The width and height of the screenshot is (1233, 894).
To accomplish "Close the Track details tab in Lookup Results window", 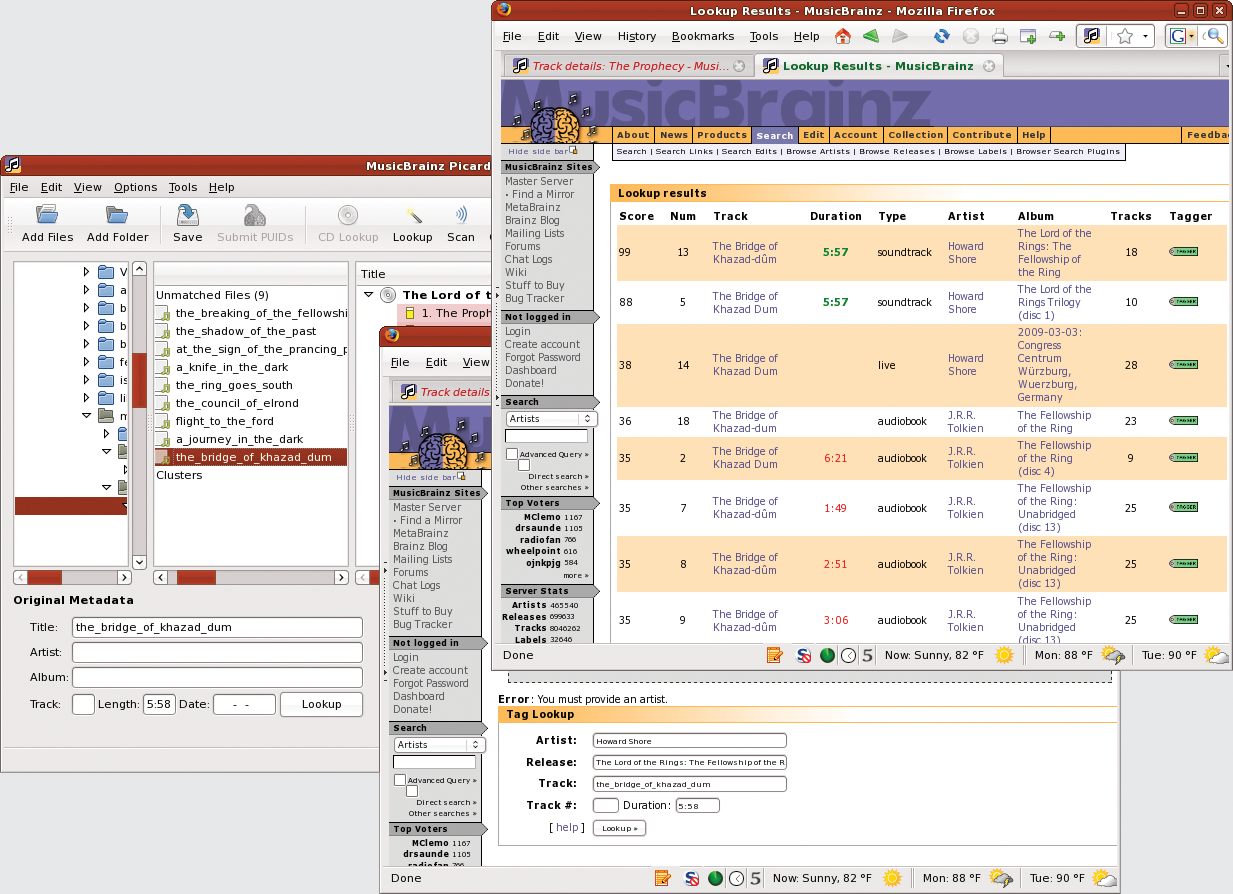I will (739, 66).
